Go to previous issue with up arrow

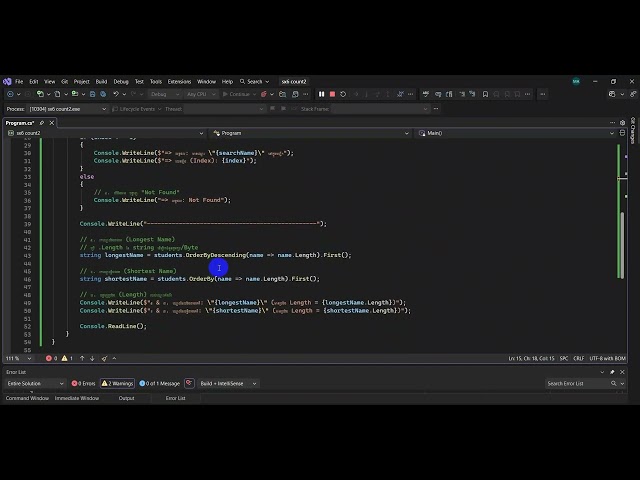[x=82, y=358]
